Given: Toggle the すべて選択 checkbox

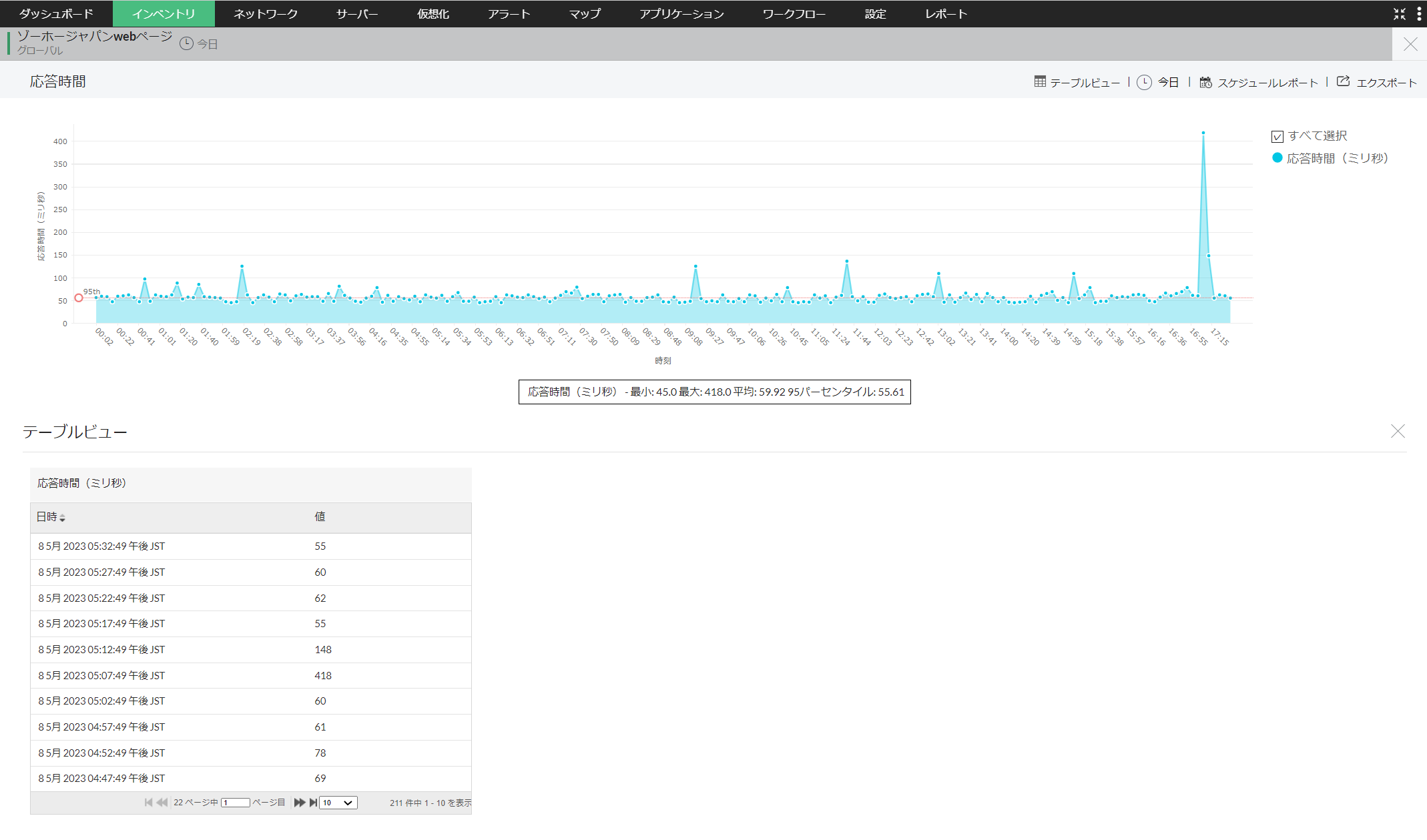Looking at the screenshot, I should click(x=1277, y=136).
